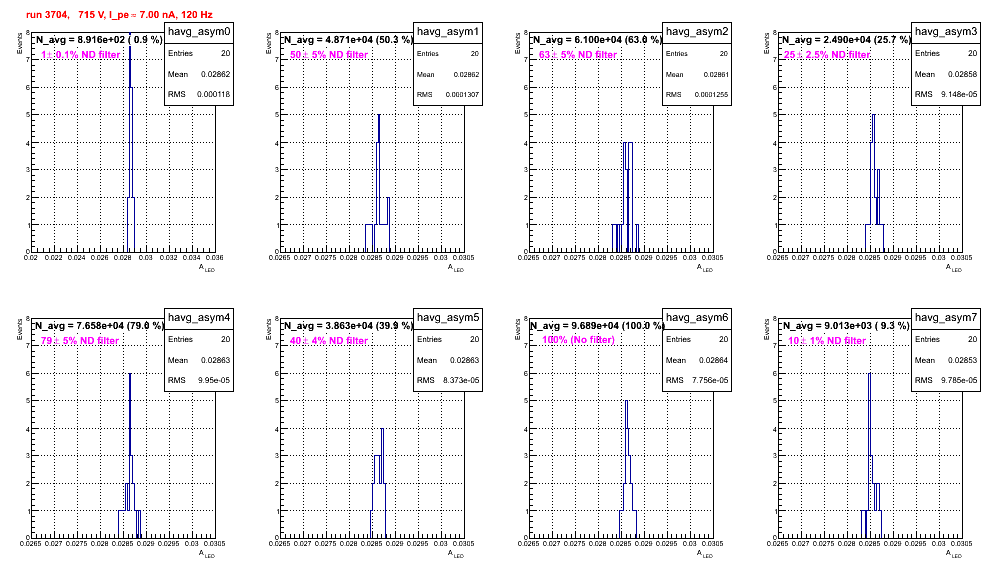Select the 40± 4% ND filter annotation

329,341
